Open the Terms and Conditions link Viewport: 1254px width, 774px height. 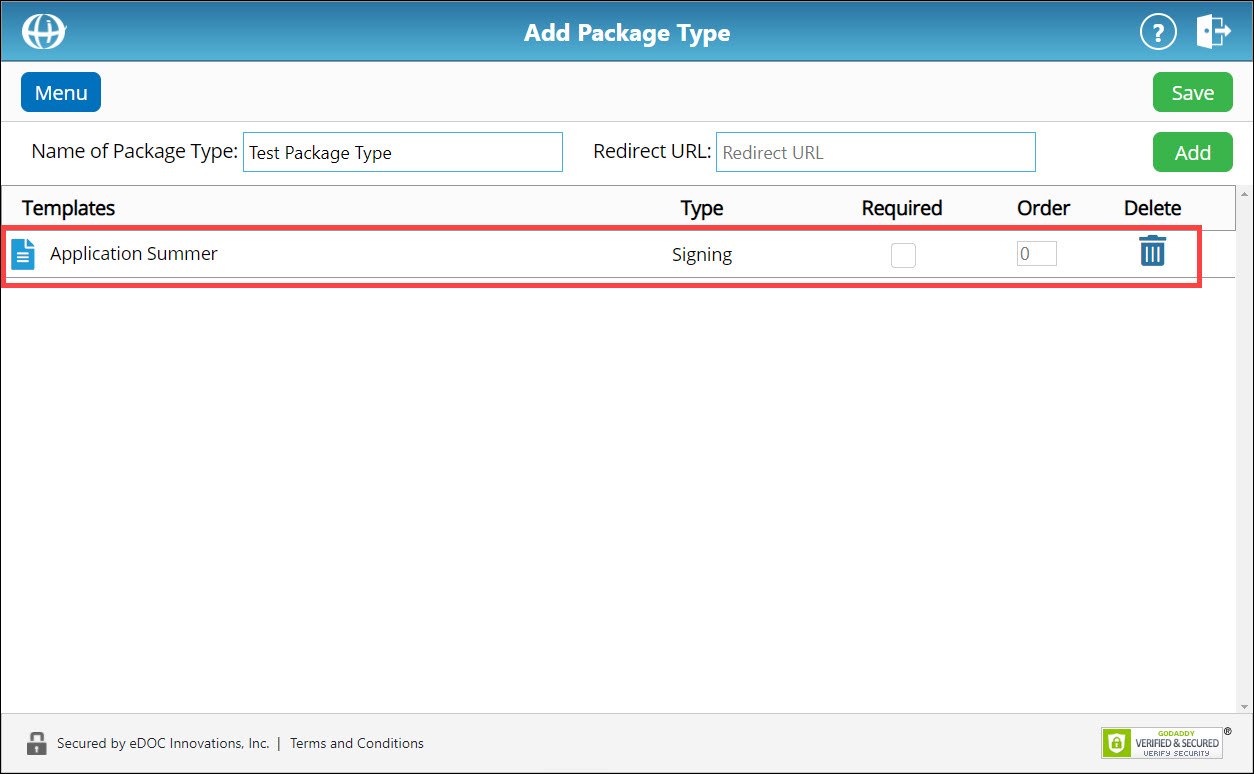(356, 743)
